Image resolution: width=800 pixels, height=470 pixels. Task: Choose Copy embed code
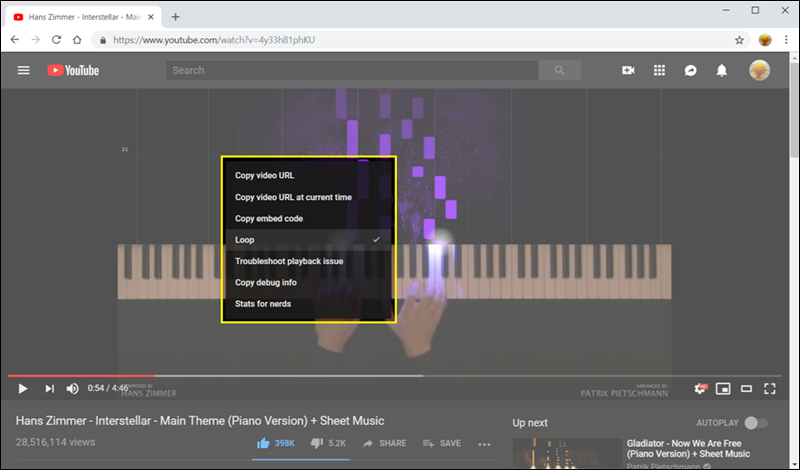[308, 218]
